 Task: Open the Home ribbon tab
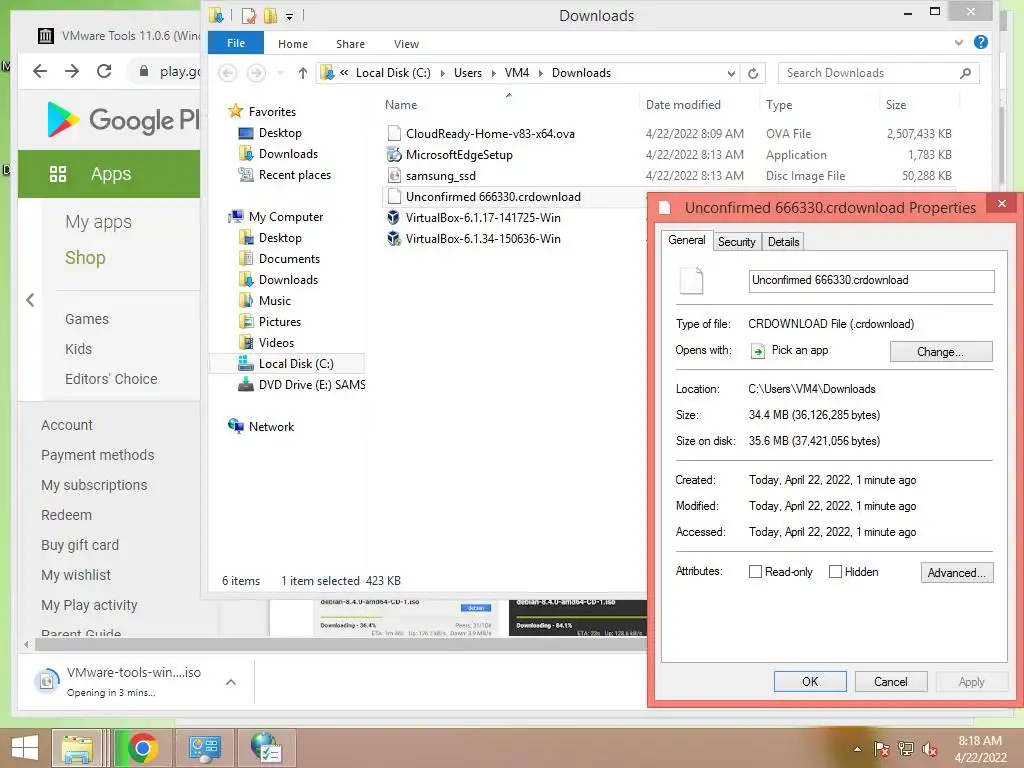(x=293, y=44)
